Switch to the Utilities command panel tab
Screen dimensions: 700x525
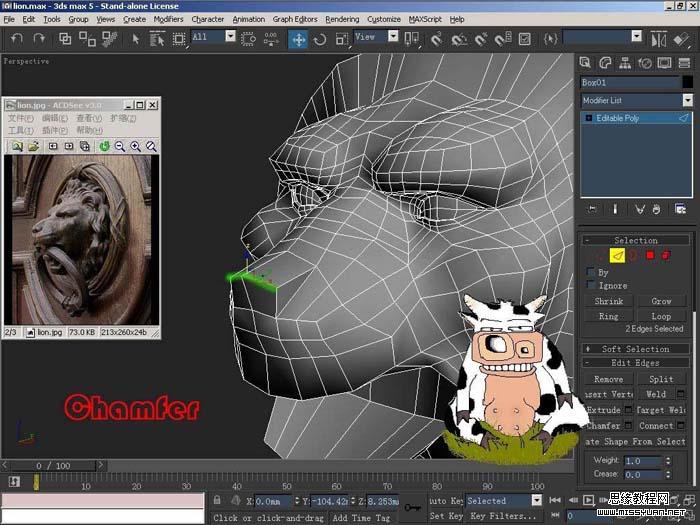(x=684, y=63)
